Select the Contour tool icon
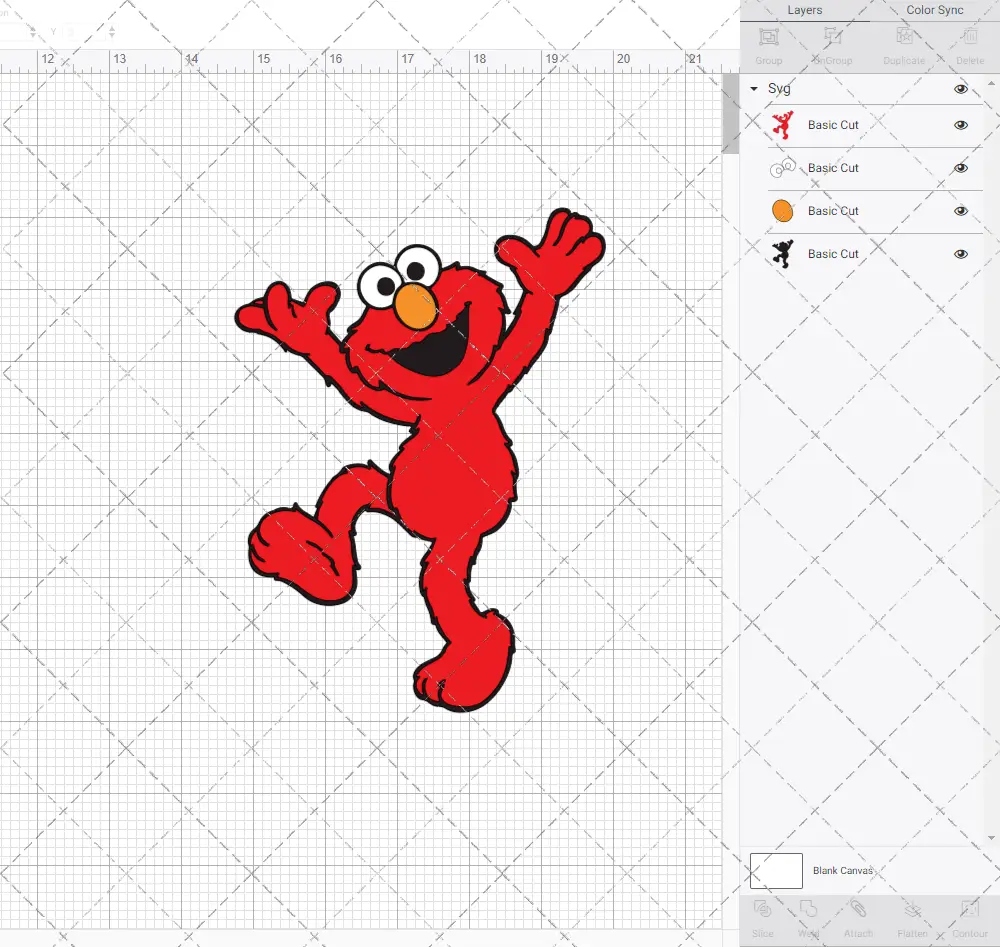Viewport: 1000px width, 947px height. pos(970,909)
